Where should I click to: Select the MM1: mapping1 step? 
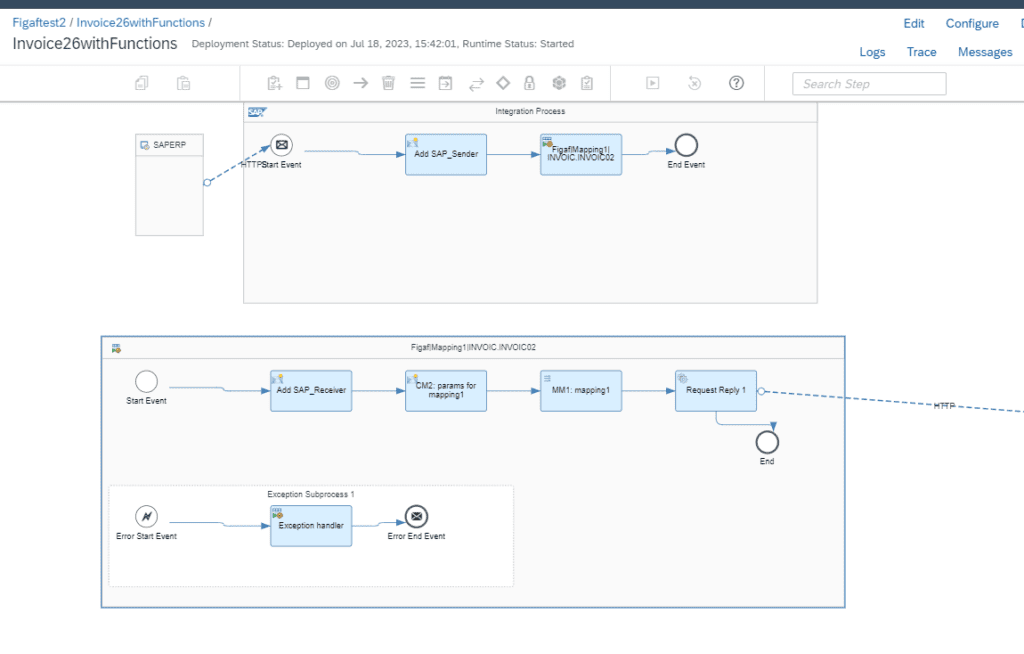pos(581,391)
